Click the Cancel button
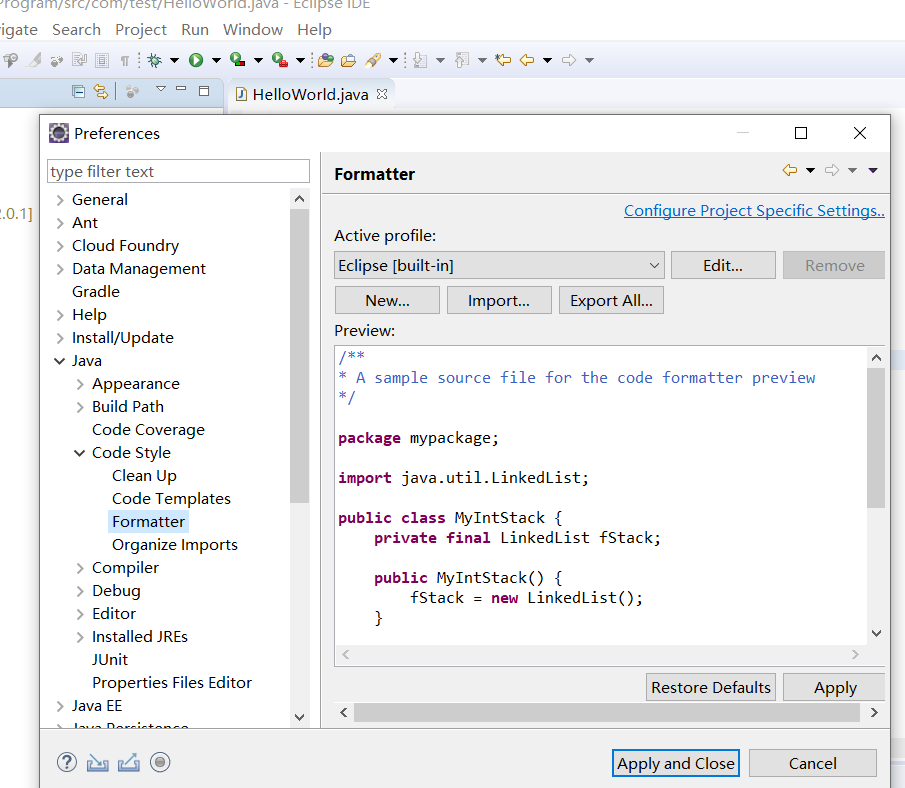Screen dimensions: 905x788 813,763
